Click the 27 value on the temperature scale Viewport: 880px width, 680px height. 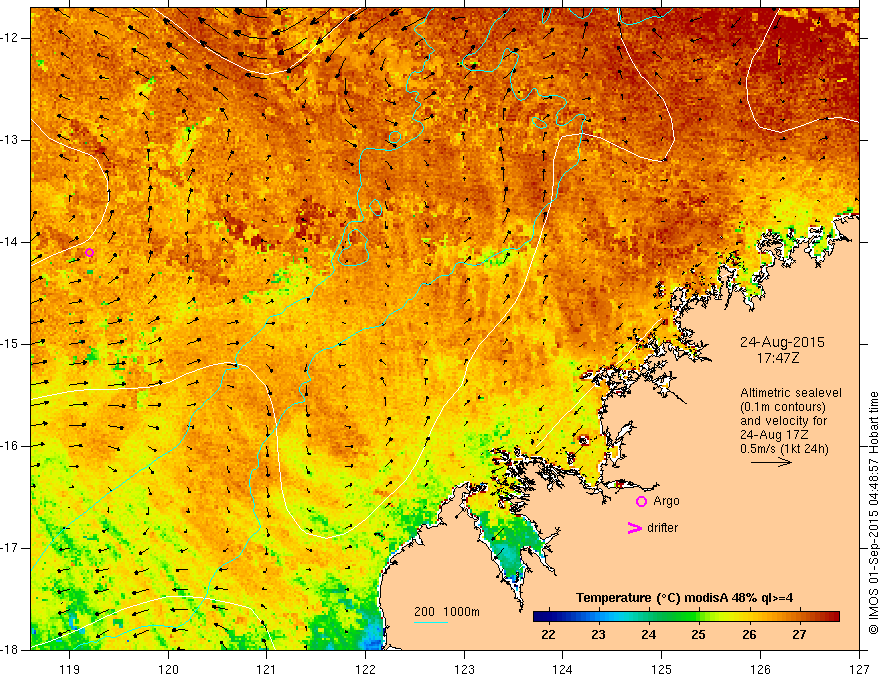tap(799, 635)
